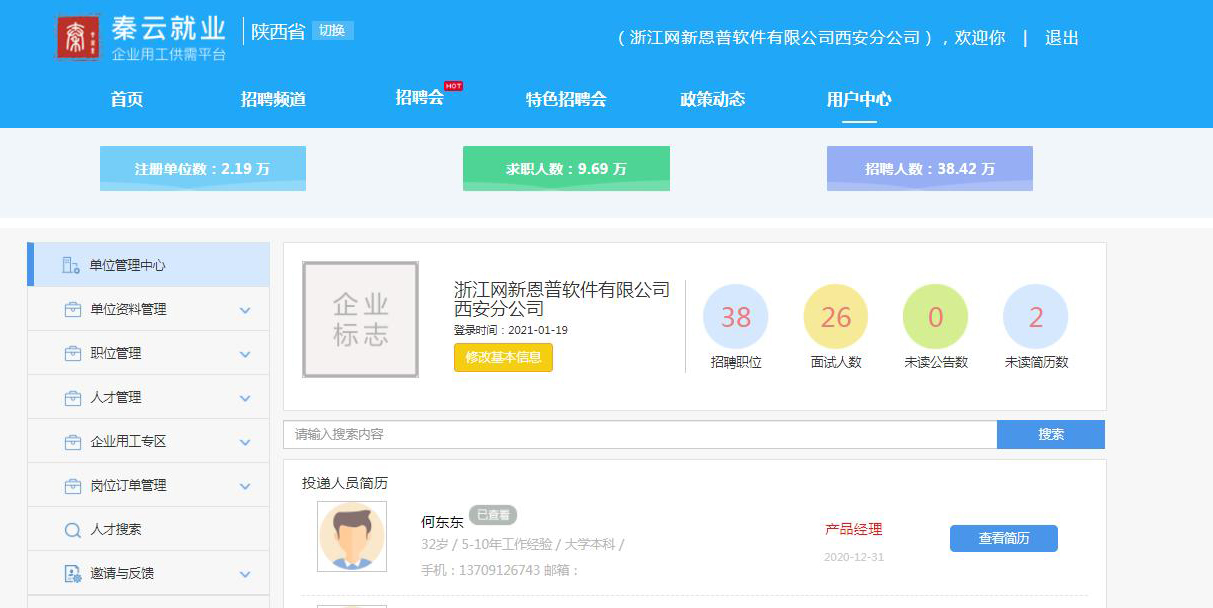Expand 岗位订单管理 with its chevron
The width and height of the screenshot is (1213, 608).
245,486
